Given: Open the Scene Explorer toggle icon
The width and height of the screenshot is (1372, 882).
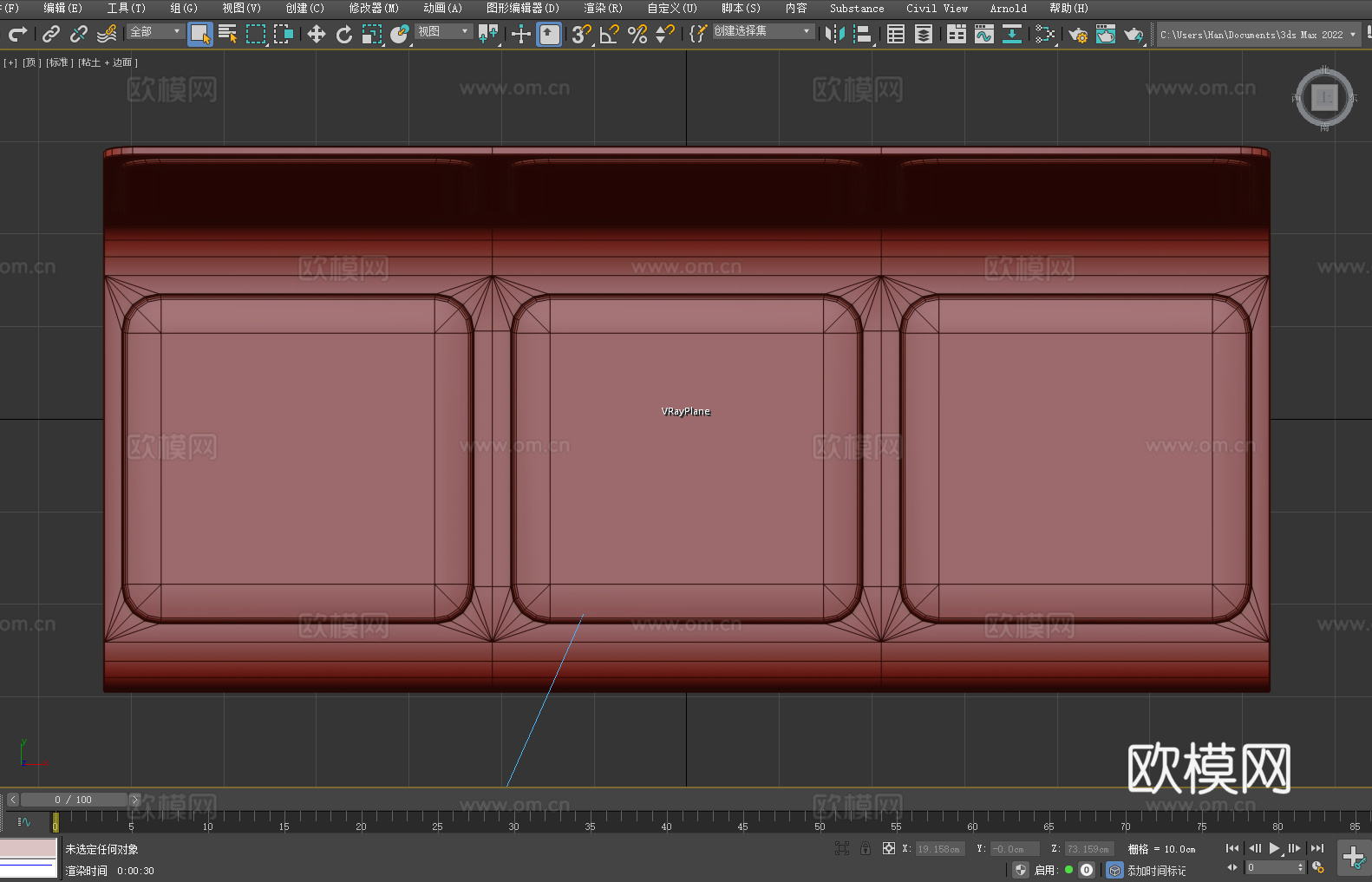Looking at the screenshot, I should 896,34.
